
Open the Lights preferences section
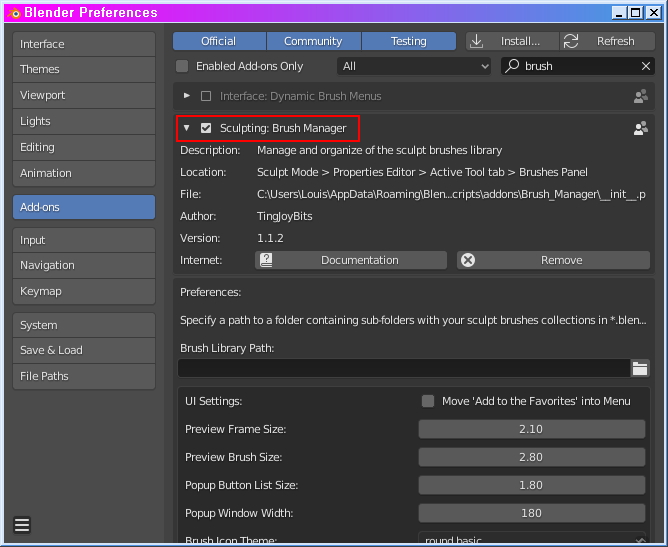point(84,121)
